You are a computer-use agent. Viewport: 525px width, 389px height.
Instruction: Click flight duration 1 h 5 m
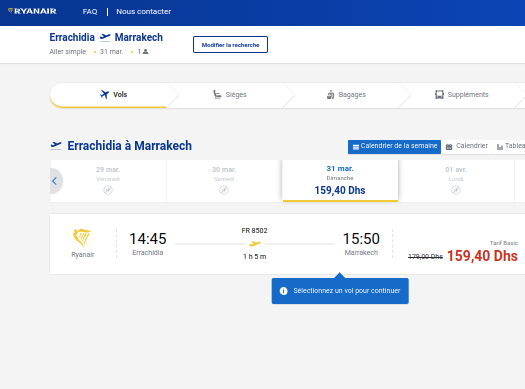click(x=254, y=257)
